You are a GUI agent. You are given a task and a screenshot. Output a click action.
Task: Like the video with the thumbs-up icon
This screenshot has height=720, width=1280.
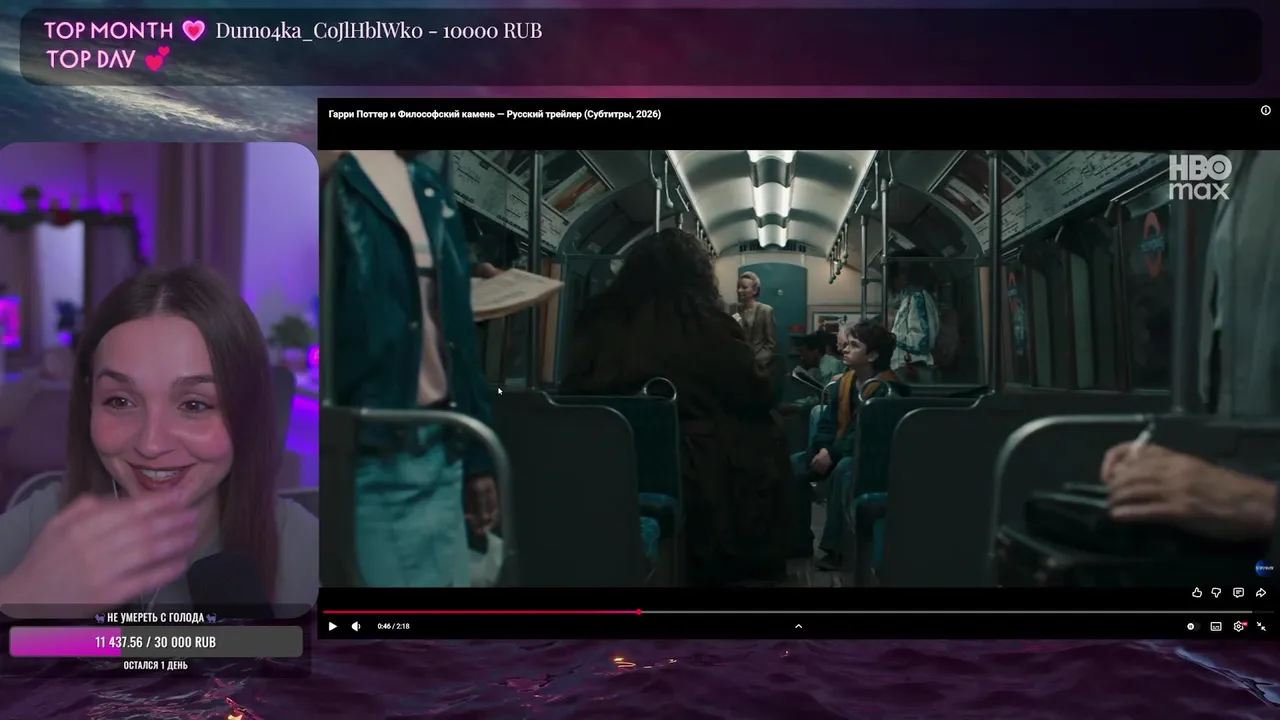click(1197, 593)
